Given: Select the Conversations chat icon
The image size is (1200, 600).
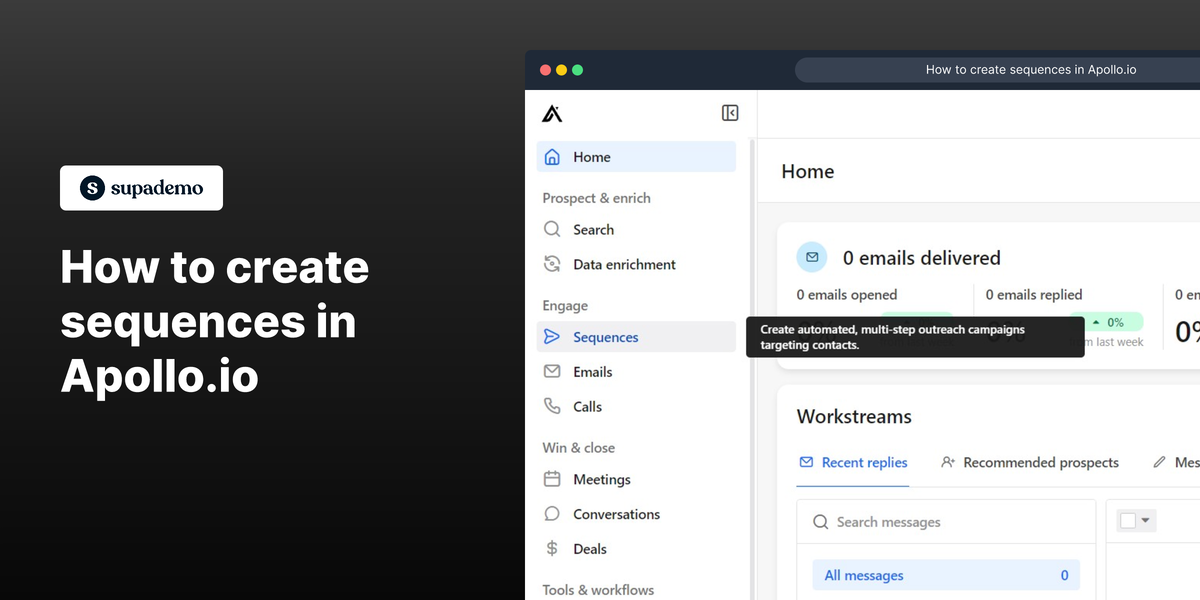Looking at the screenshot, I should 552,514.
